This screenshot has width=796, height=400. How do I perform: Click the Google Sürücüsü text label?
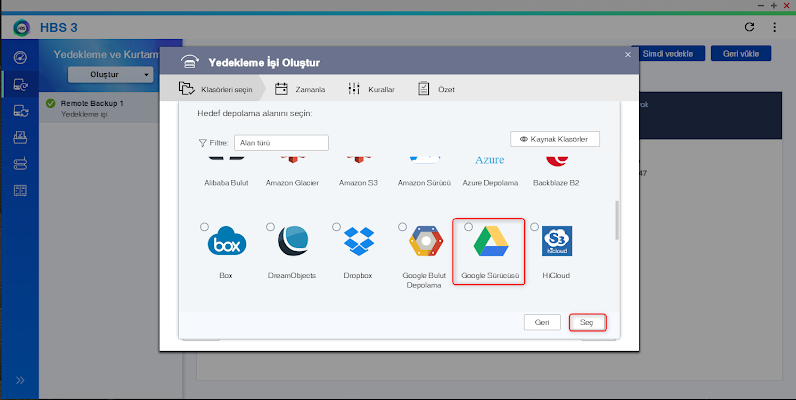(490, 276)
